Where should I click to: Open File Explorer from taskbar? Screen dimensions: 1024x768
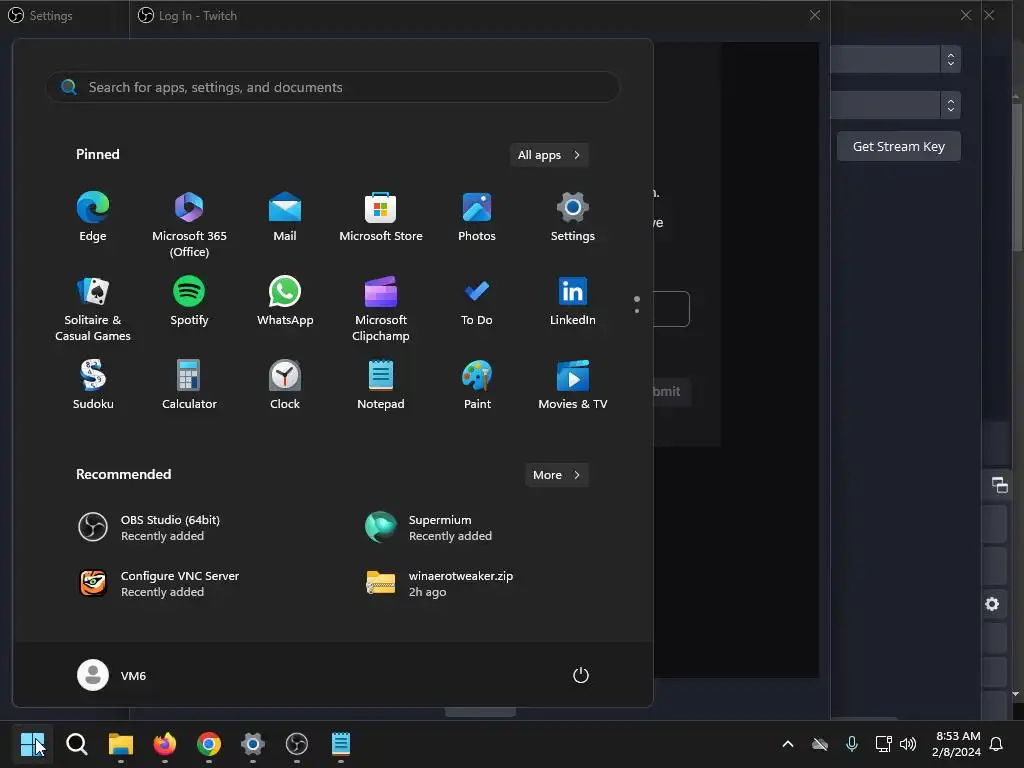click(121, 744)
